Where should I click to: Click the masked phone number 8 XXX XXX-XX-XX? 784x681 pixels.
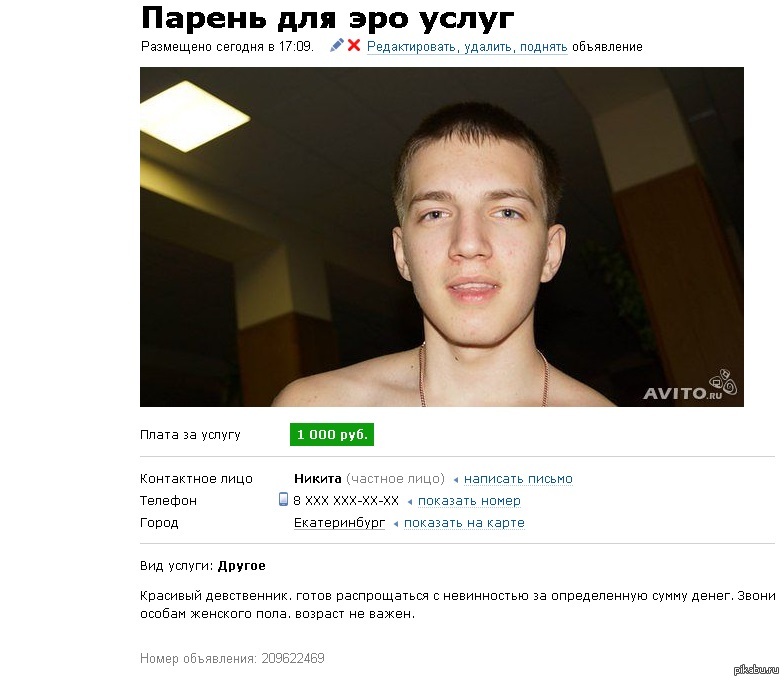[x=346, y=500]
